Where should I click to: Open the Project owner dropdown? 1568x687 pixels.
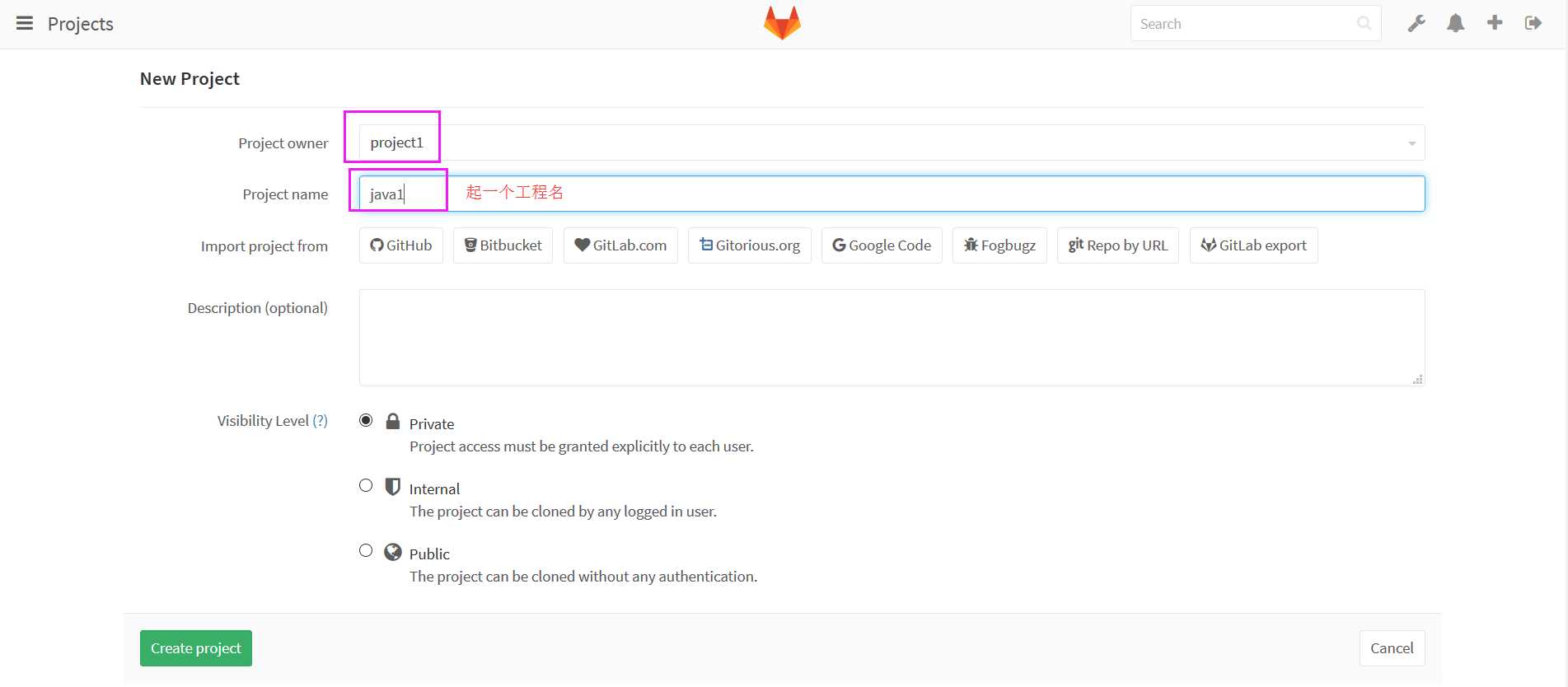coord(892,143)
